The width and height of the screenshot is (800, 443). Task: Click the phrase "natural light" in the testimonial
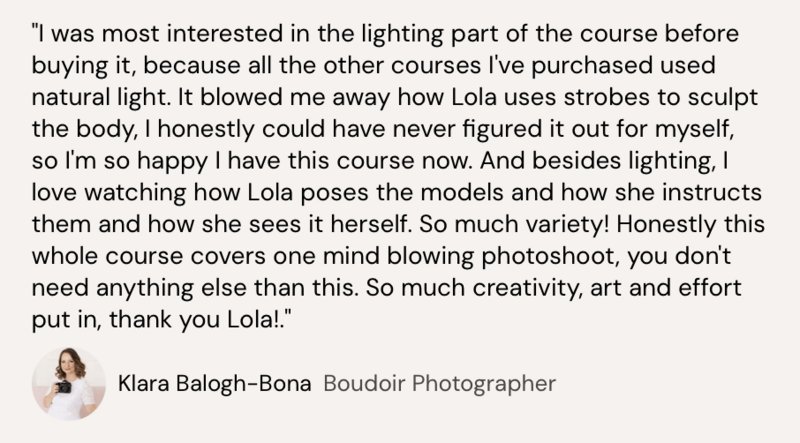pyautogui.click(x=101, y=97)
